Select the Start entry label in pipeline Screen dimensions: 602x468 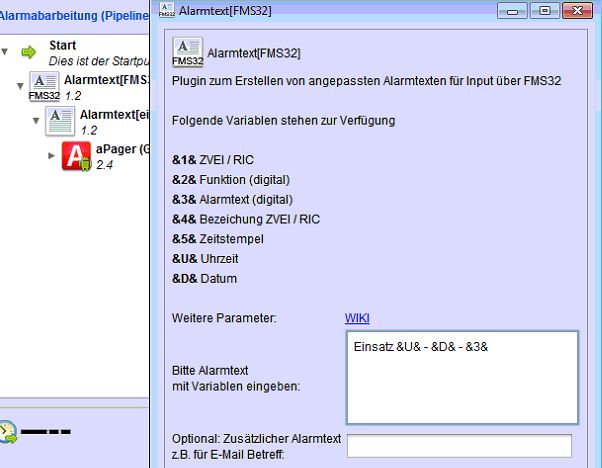pos(62,46)
